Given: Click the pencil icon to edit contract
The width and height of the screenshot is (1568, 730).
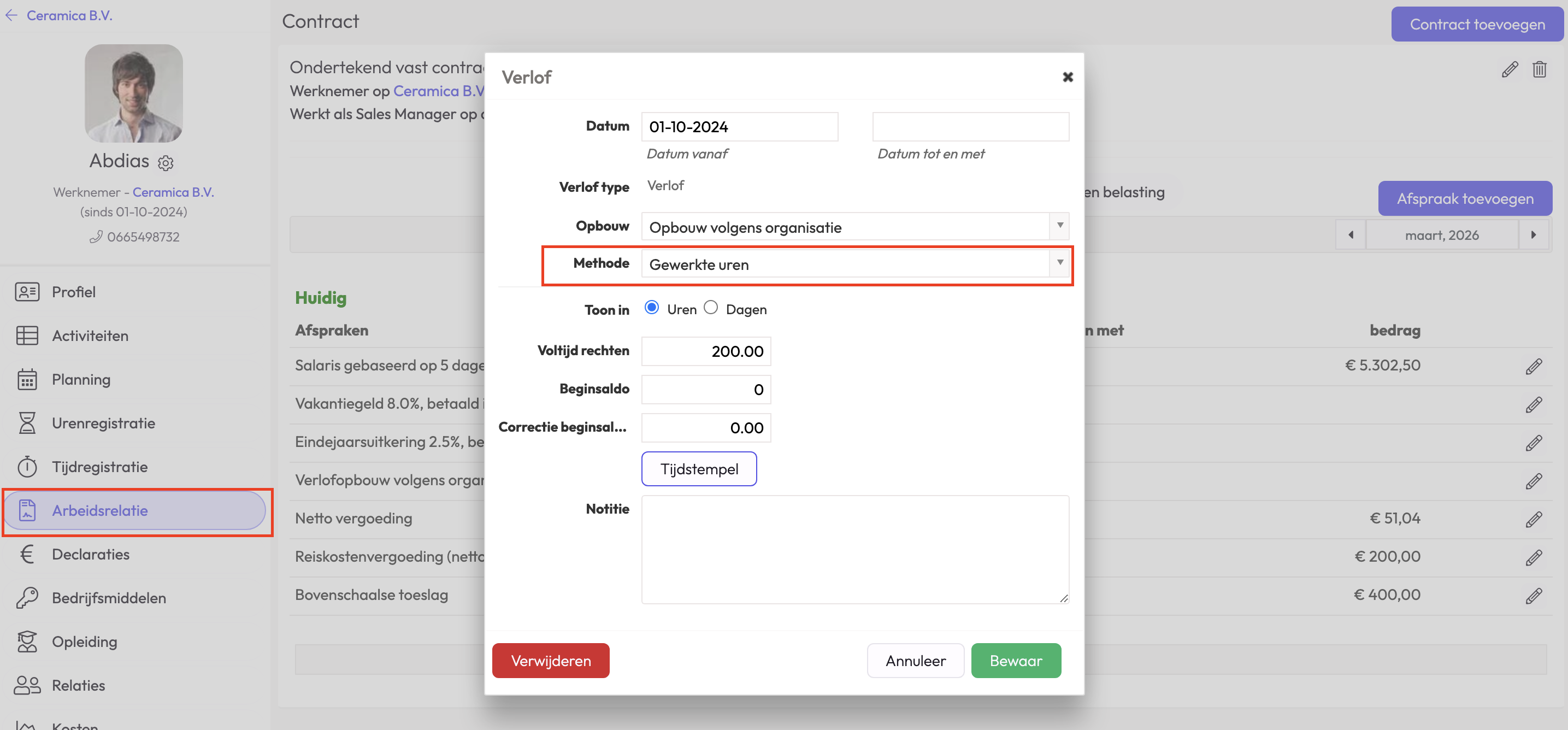Looking at the screenshot, I should pyautogui.click(x=1509, y=69).
